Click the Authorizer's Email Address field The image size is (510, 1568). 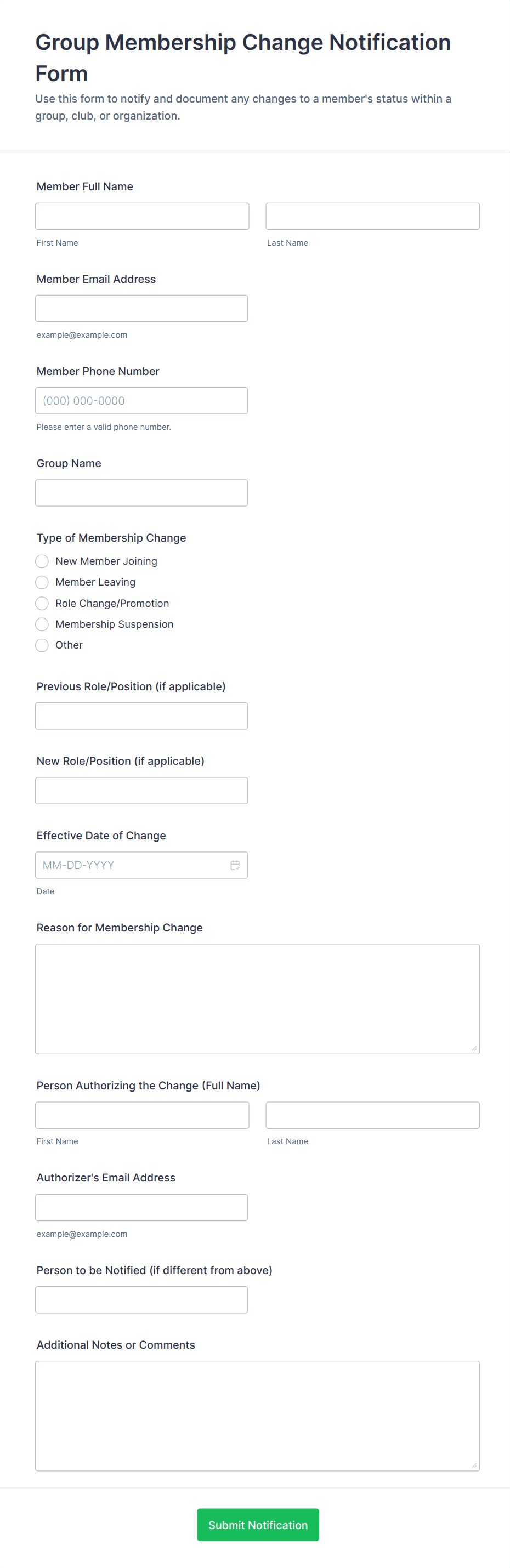pyautogui.click(x=141, y=1208)
